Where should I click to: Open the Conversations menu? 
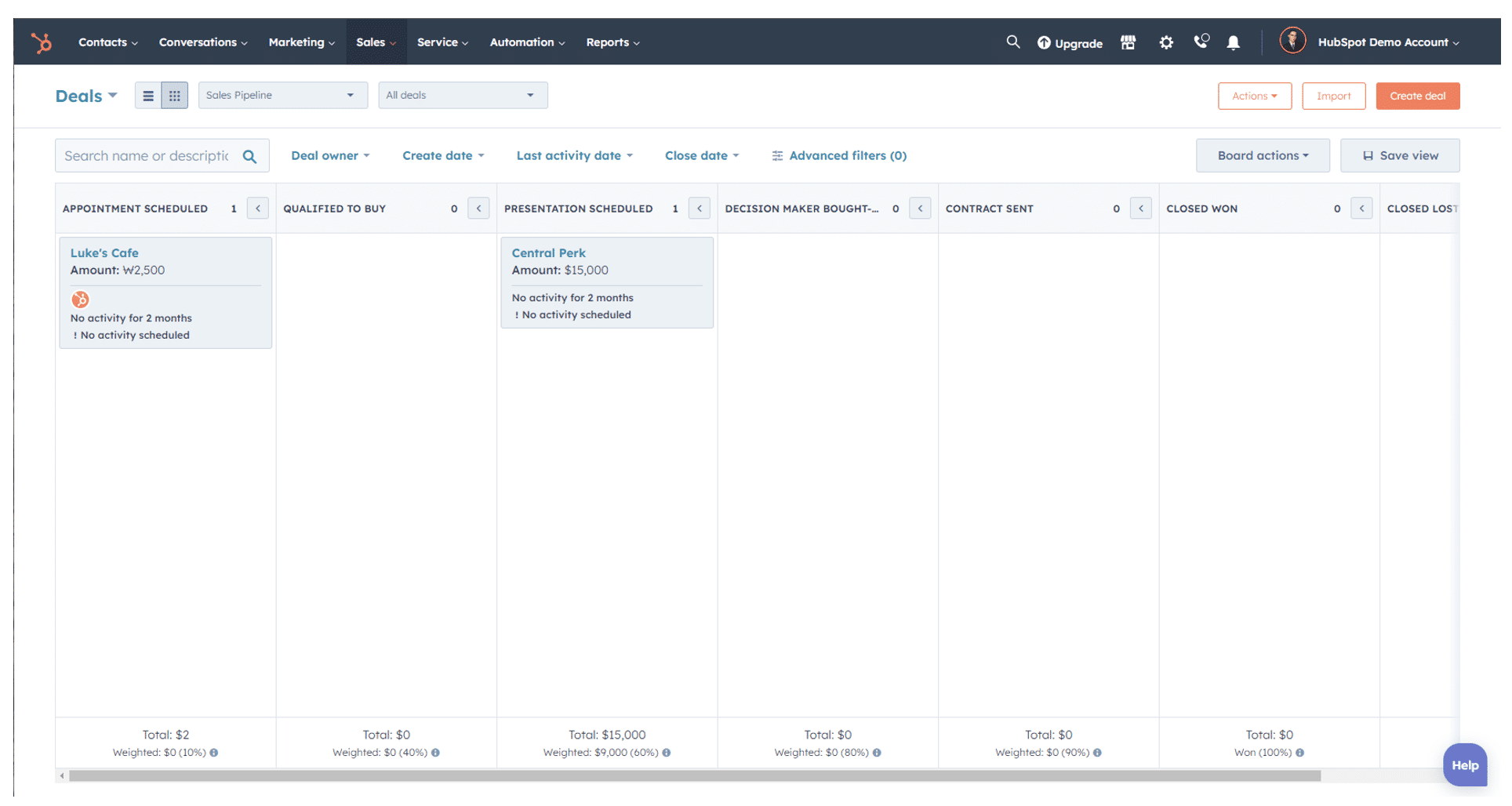coord(203,42)
